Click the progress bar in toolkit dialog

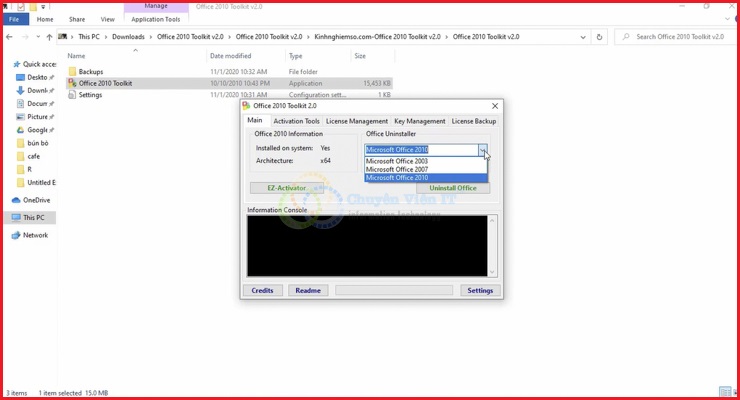click(394, 291)
